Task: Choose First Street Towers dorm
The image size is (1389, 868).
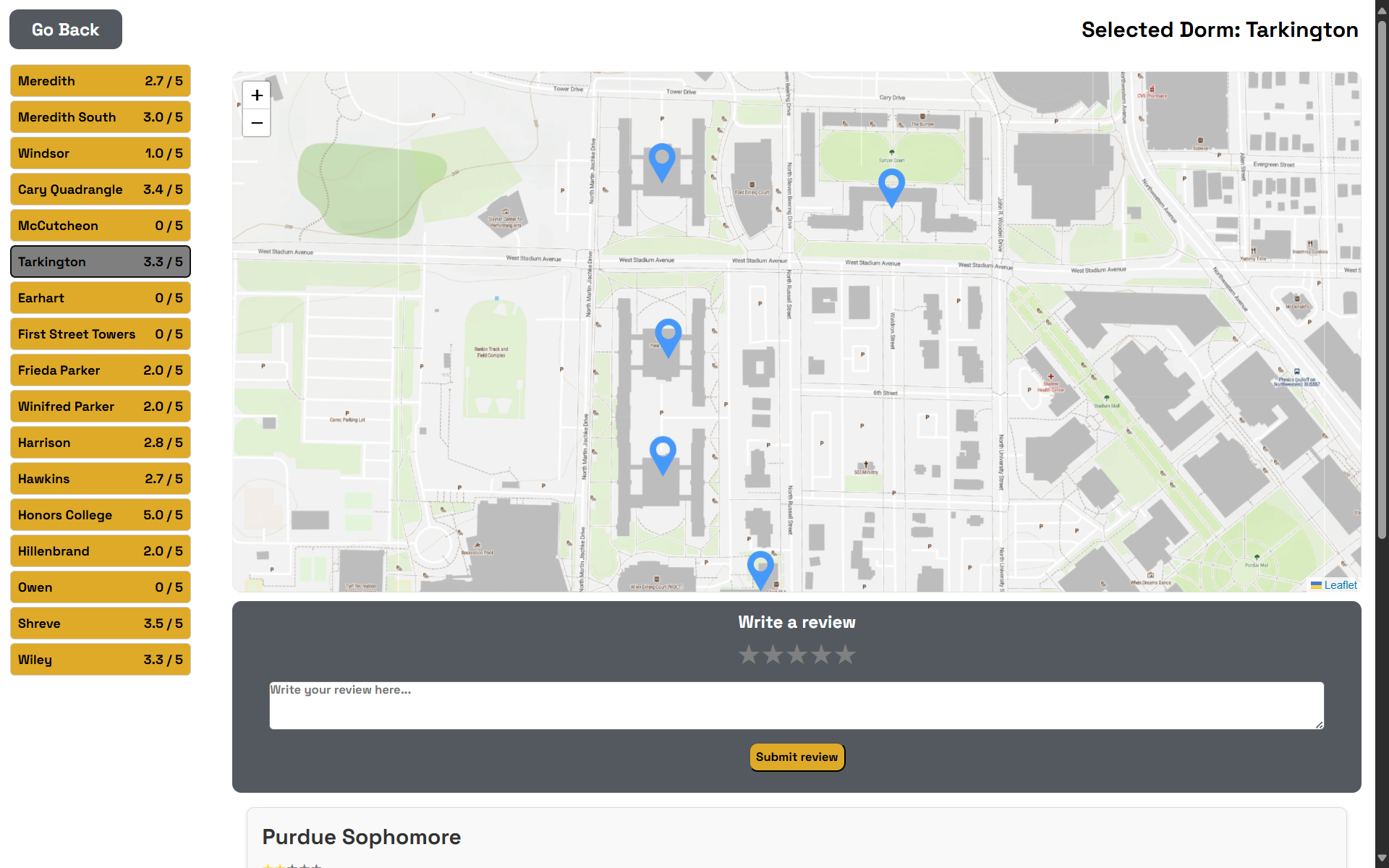Action: pyautogui.click(x=101, y=334)
